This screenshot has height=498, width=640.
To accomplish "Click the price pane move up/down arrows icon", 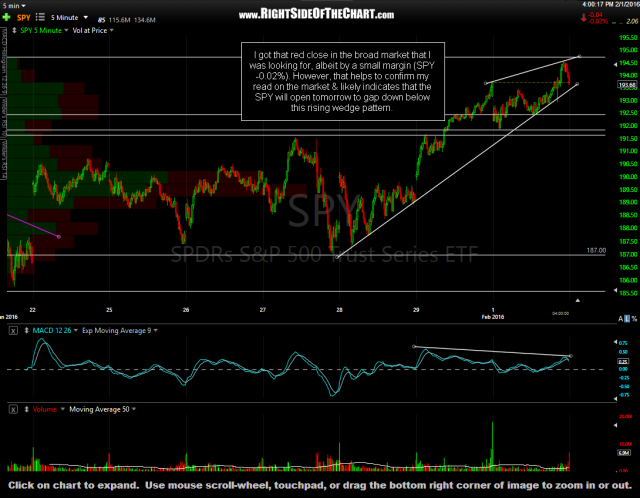I will click(x=14, y=31).
